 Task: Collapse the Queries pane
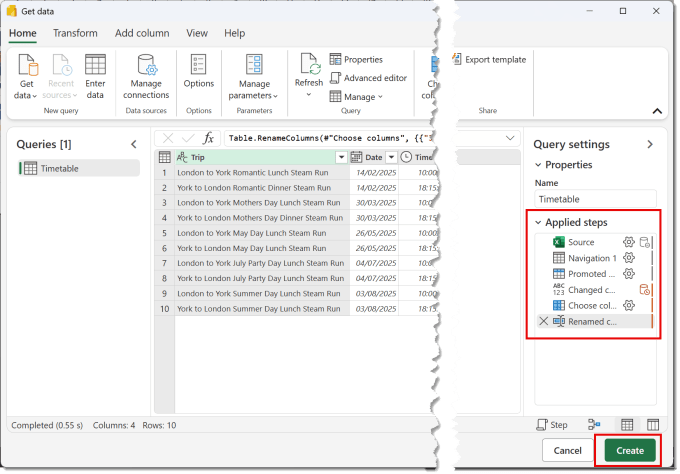point(134,144)
